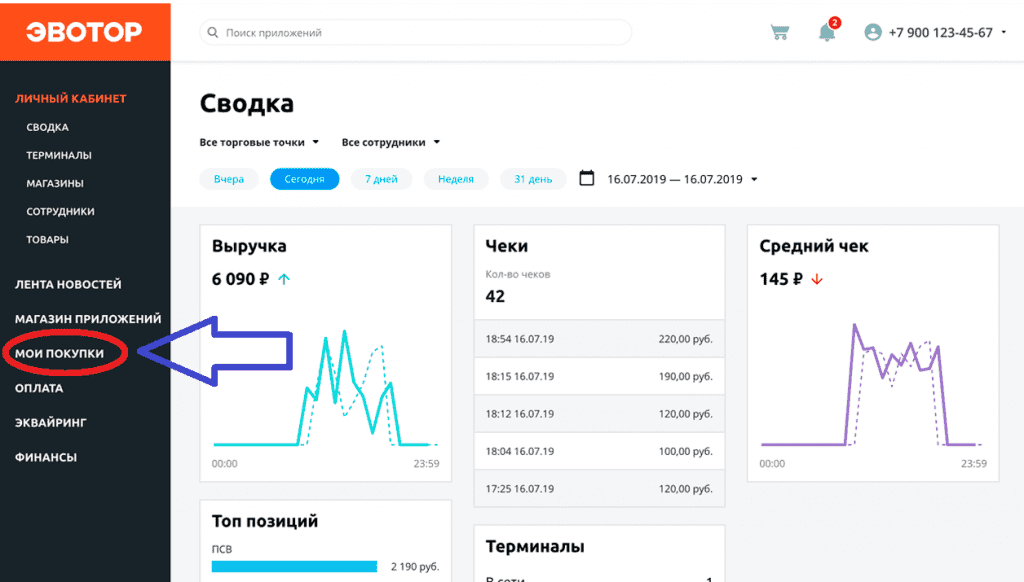Go to 'Сводка' in sidebar
Viewport: 1024px width, 582px height.
tap(47, 127)
